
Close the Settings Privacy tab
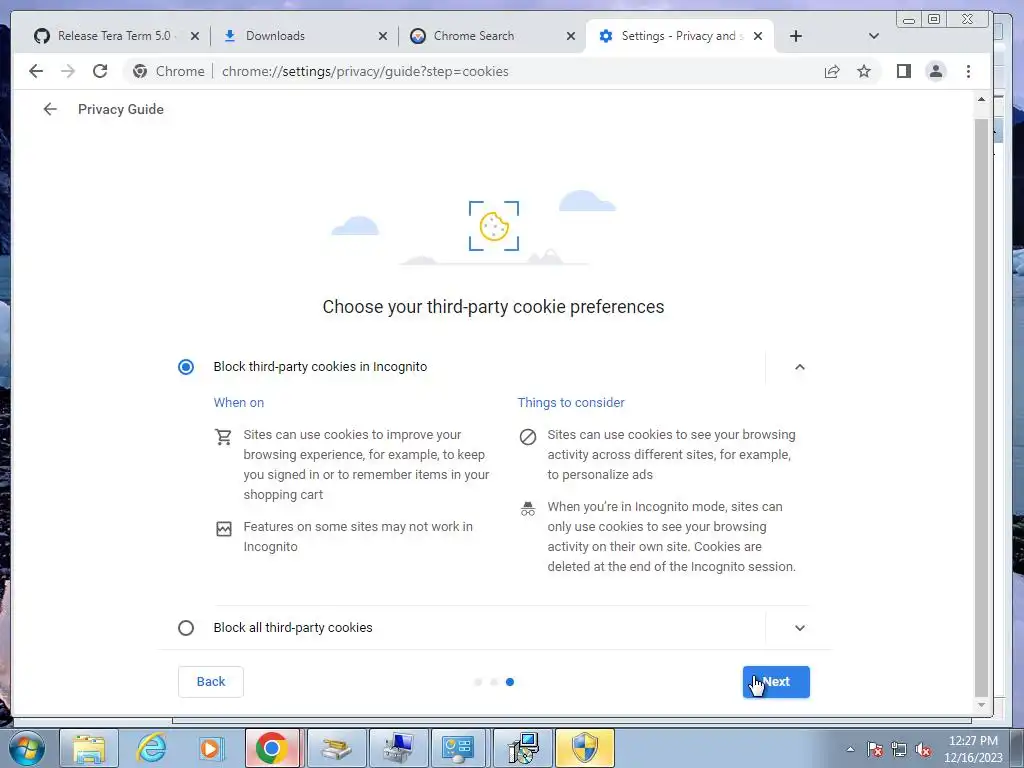pos(758,36)
